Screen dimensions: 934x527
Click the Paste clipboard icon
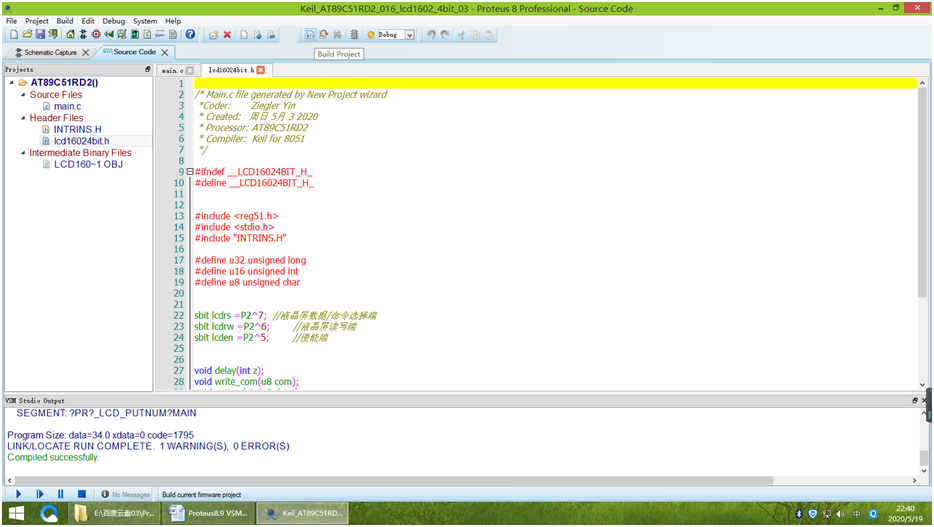pyautogui.click(x=488, y=35)
